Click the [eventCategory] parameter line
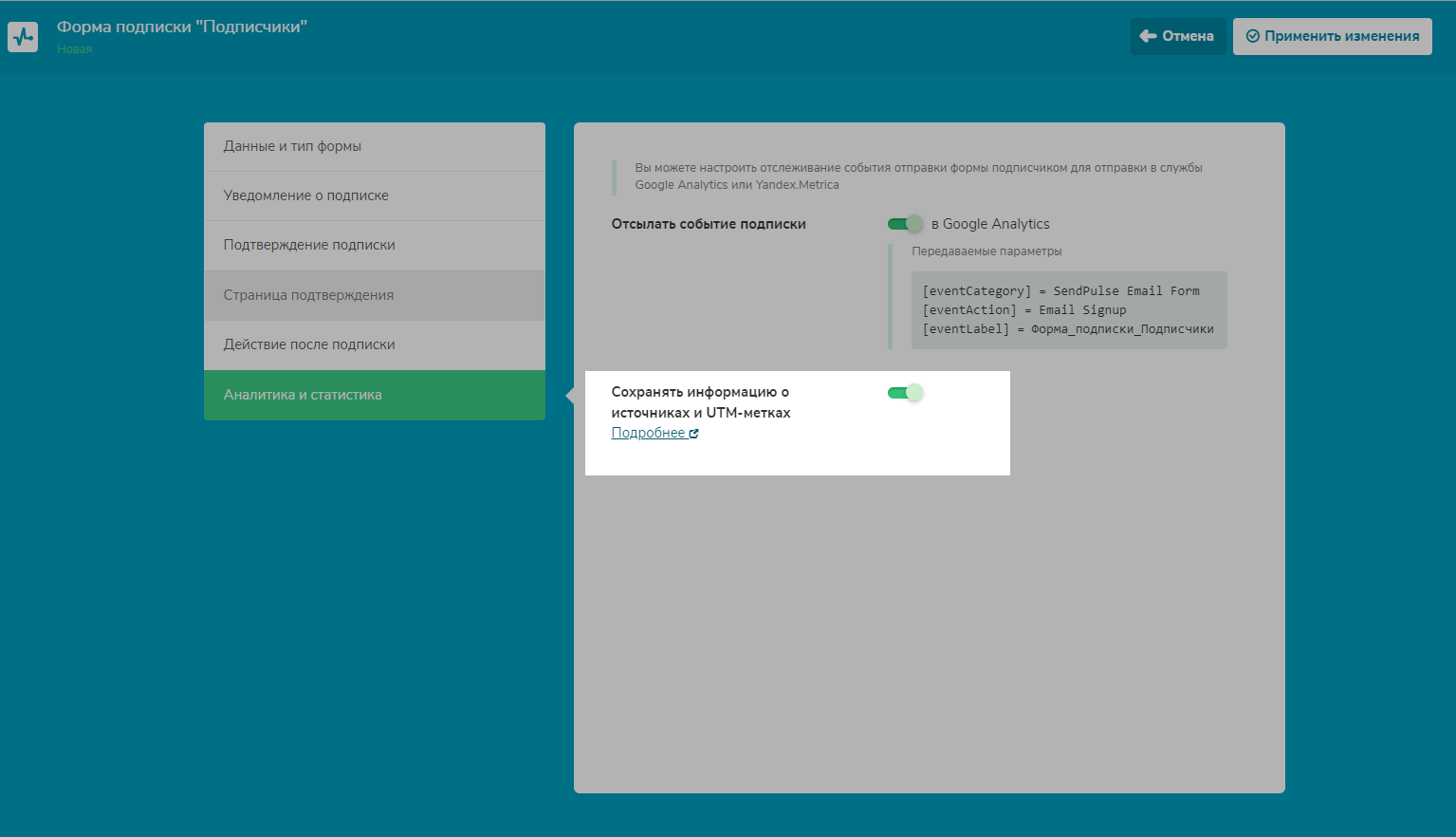 [x=1060, y=291]
